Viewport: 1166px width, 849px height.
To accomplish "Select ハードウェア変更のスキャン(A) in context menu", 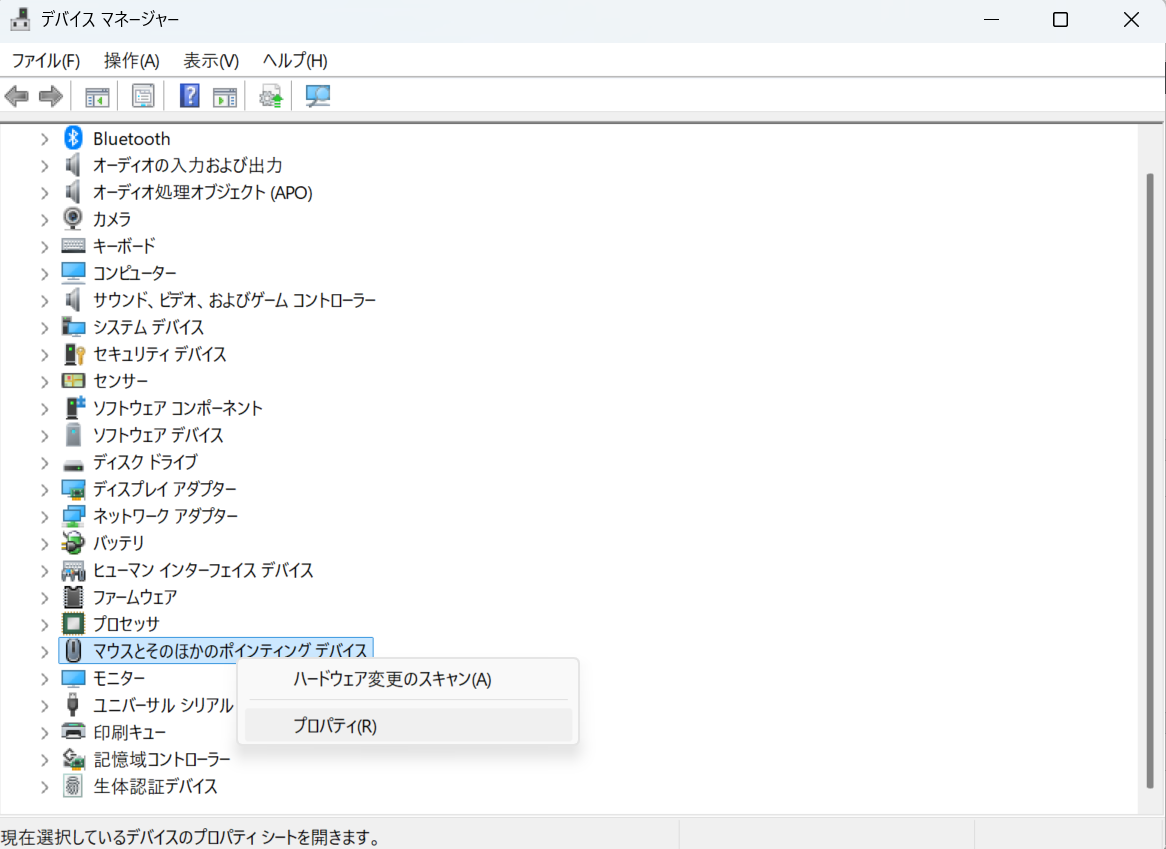I will [392, 680].
